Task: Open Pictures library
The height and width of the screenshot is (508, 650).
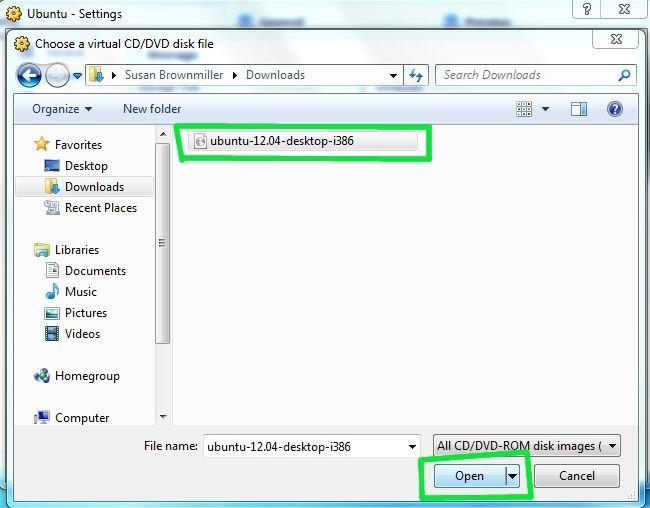Action: (x=86, y=313)
